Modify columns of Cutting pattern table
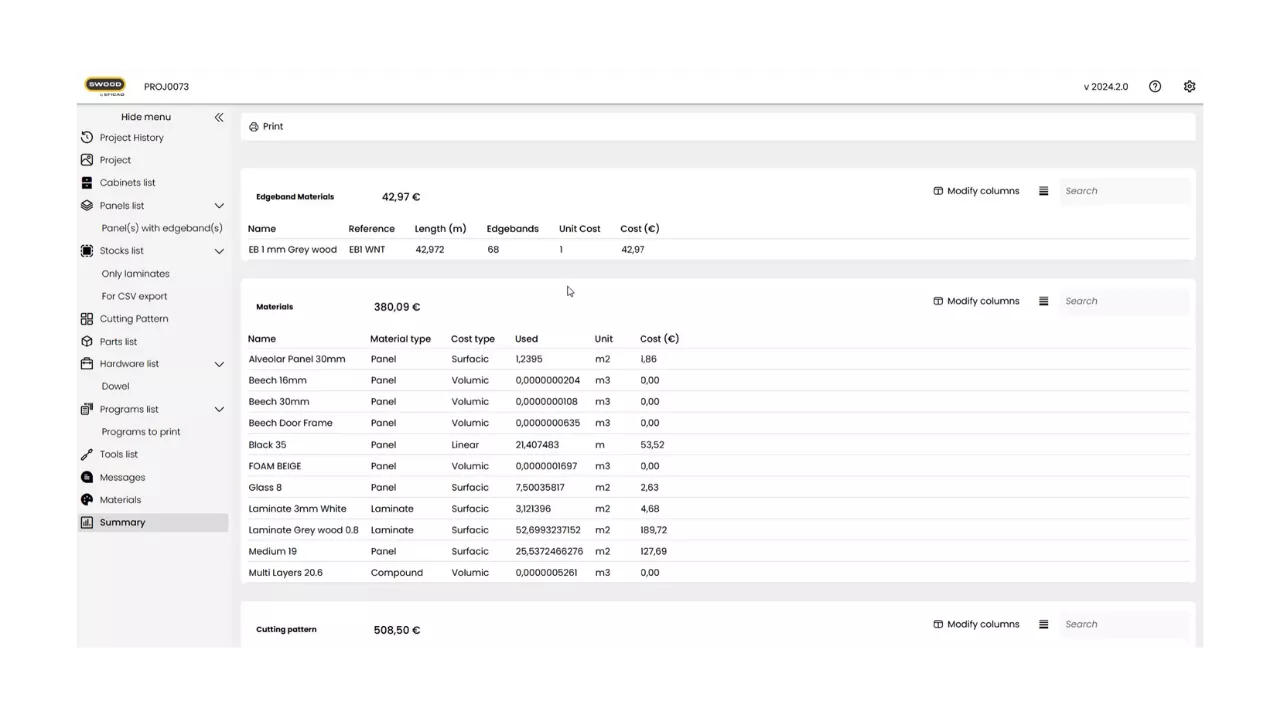Viewport: 1280px width, 720px height. tap(976, 624)
